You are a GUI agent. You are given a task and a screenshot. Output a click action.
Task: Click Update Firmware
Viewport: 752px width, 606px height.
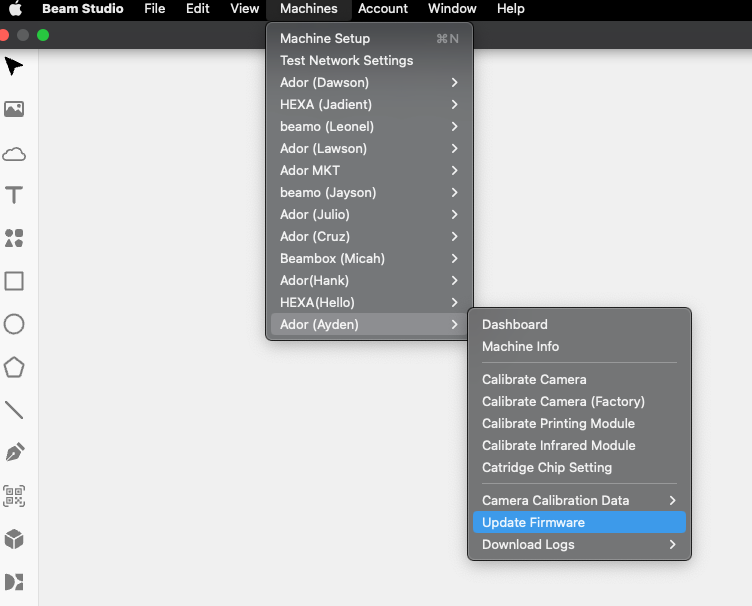(579, 523)
